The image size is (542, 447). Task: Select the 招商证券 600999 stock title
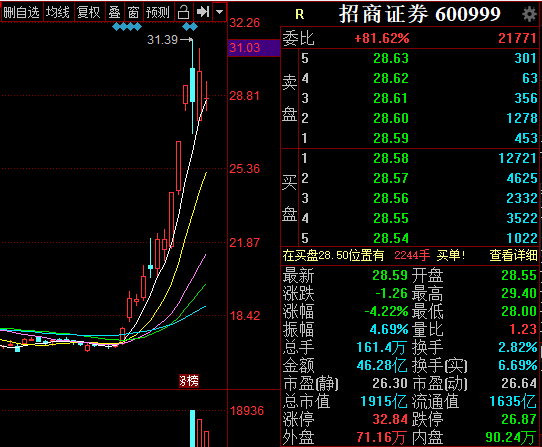tap(420, 14)
